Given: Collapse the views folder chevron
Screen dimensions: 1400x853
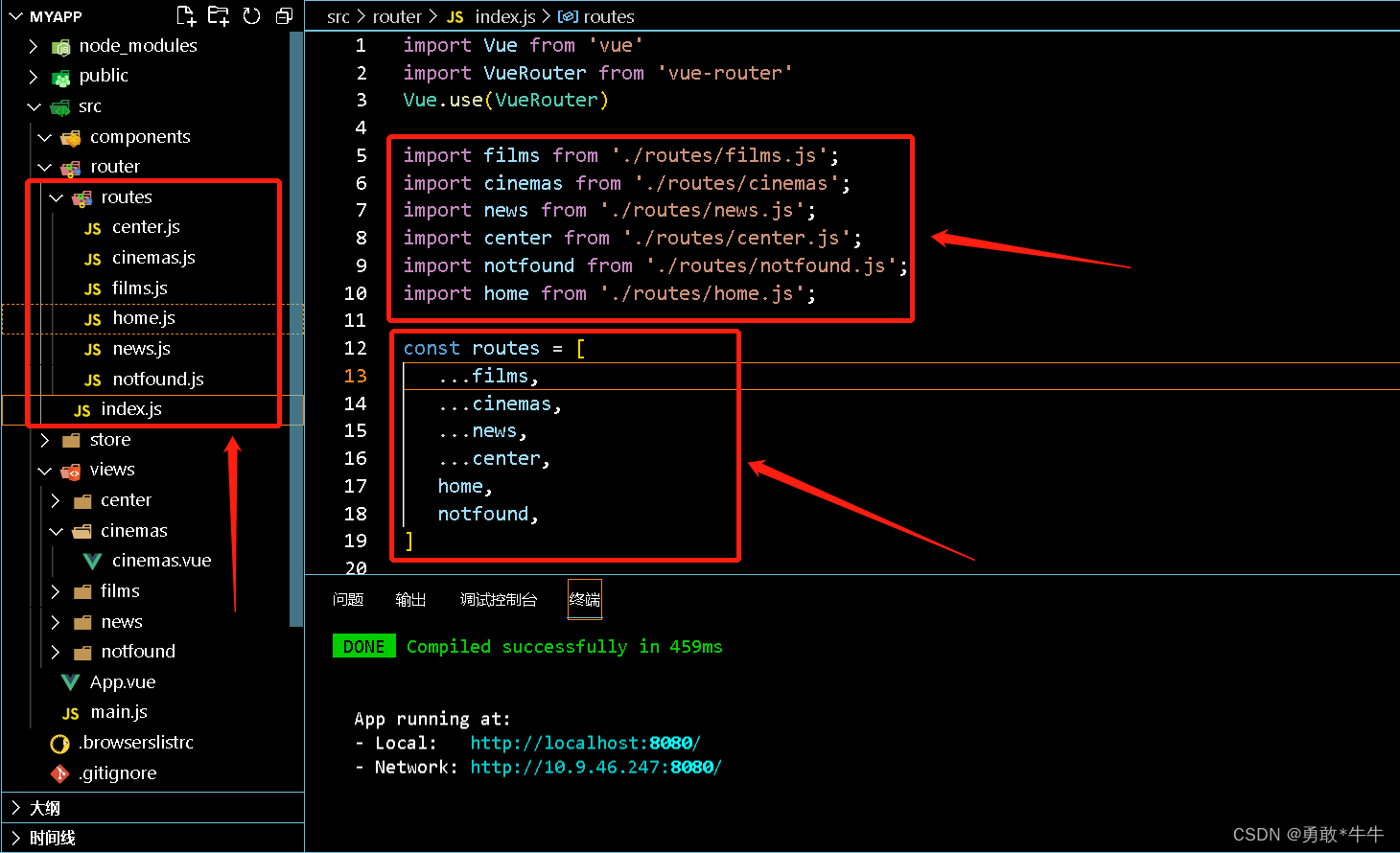Looking at the screenshot, I should (45, 471).
